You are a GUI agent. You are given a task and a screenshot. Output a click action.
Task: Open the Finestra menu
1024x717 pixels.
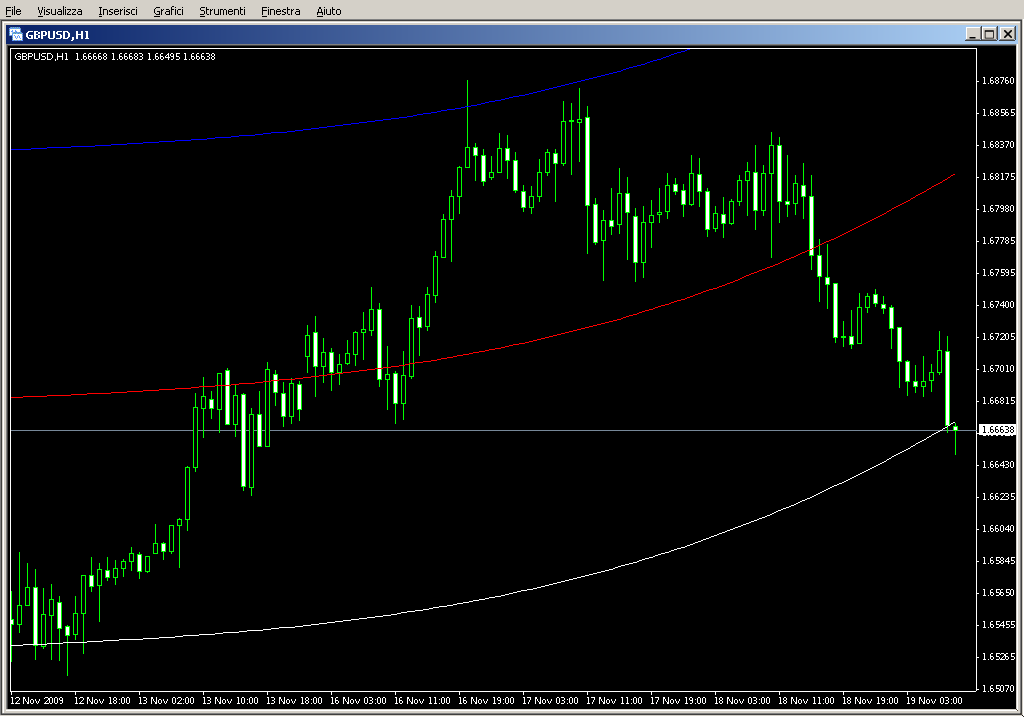pos(280,11)
